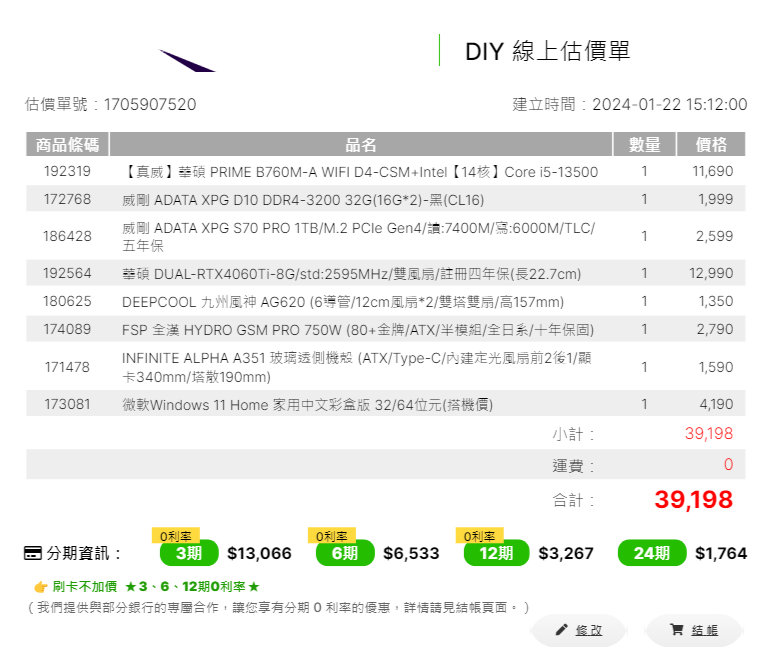Viewport: 772px width, 671px height.
Task: Click product code 173081
Action: (67, 404)
